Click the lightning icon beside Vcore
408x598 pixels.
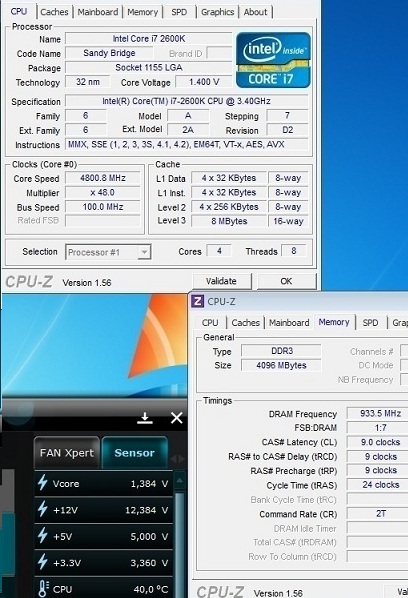tap(42, 483)
